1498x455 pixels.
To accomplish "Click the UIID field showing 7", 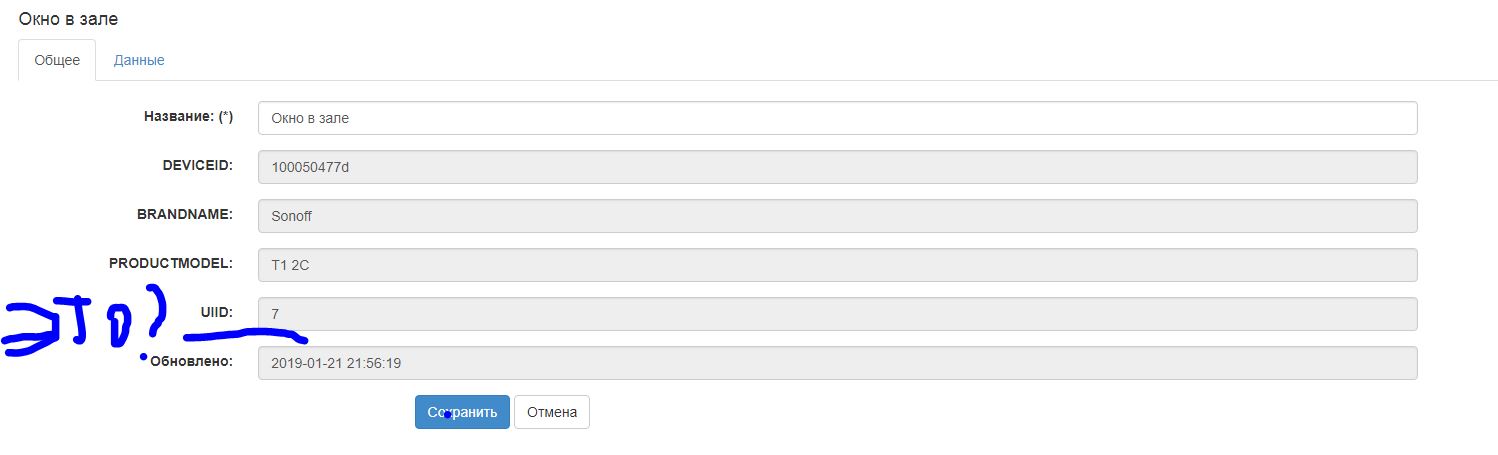I will point(837,314).
